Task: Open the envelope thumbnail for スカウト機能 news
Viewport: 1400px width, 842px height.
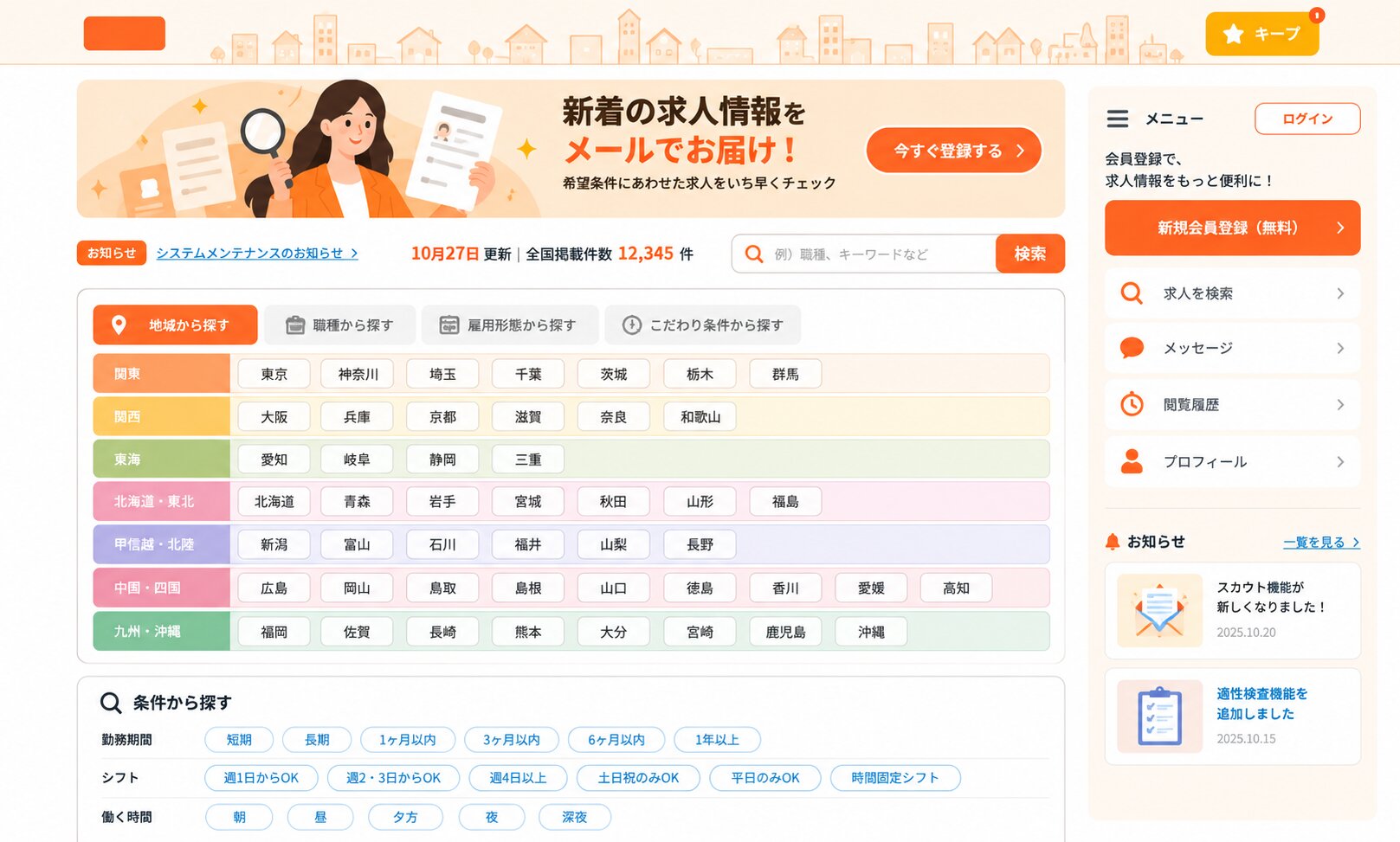Action: [x=1159, y=611]
